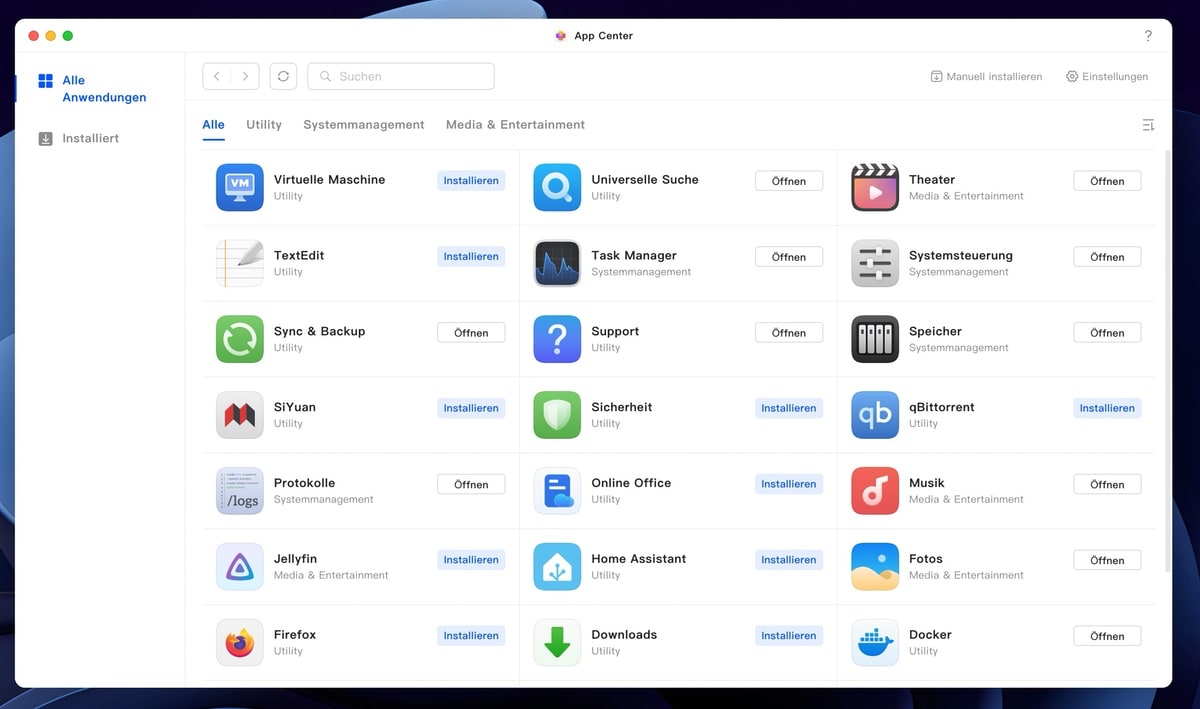This screenshot has width=1200, height=709.
Task: Click the Virtuelle Maschine app icon
Action: coord(239,187)
